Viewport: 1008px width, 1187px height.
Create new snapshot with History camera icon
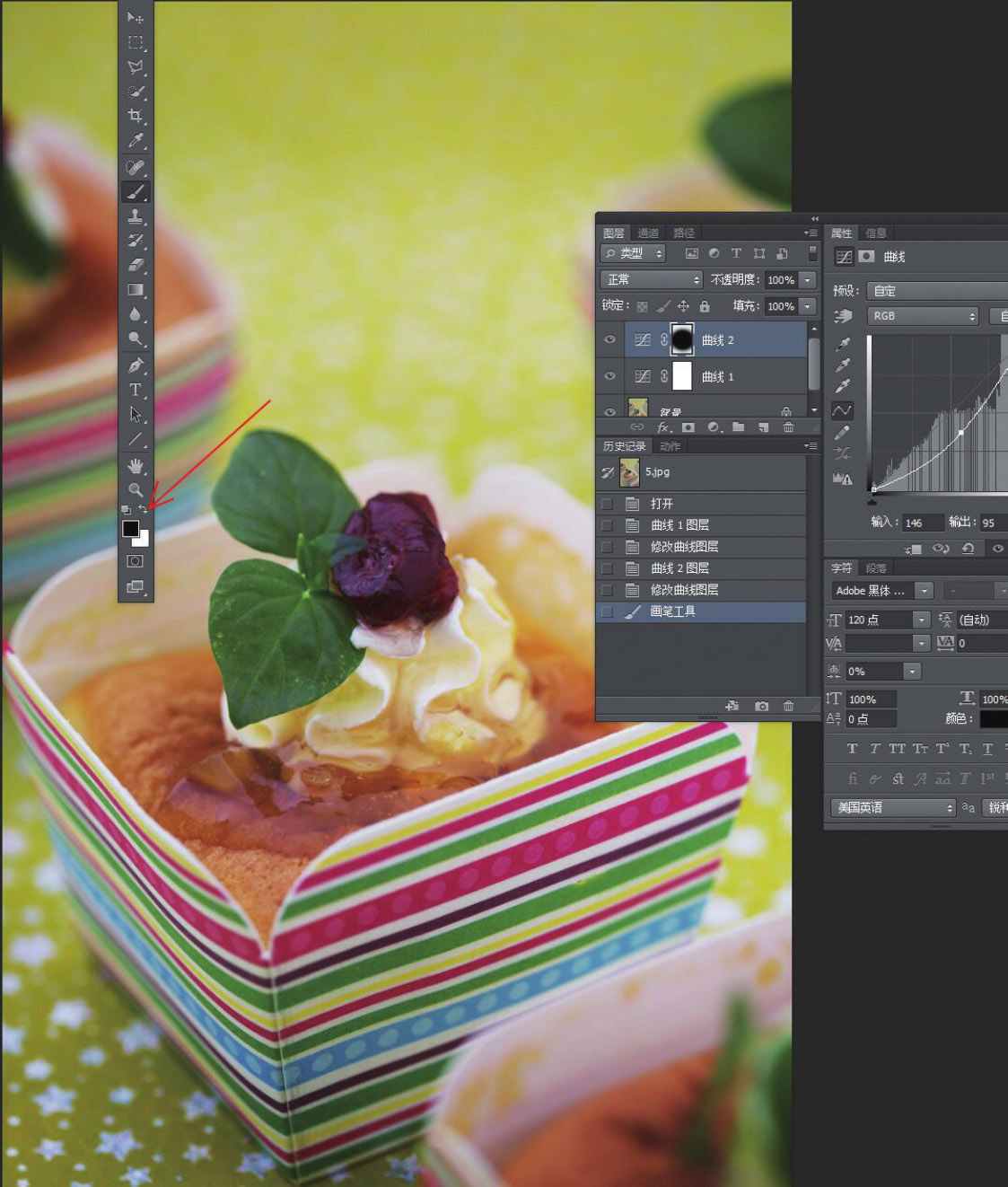761,707
